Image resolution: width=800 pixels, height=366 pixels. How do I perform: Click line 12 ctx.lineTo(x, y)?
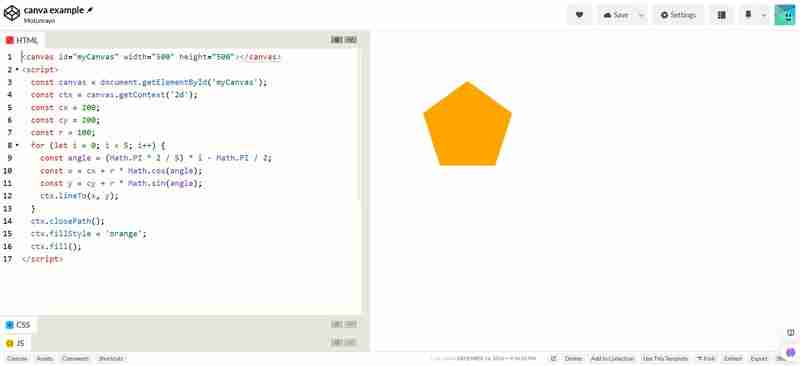tap(79, 196)
